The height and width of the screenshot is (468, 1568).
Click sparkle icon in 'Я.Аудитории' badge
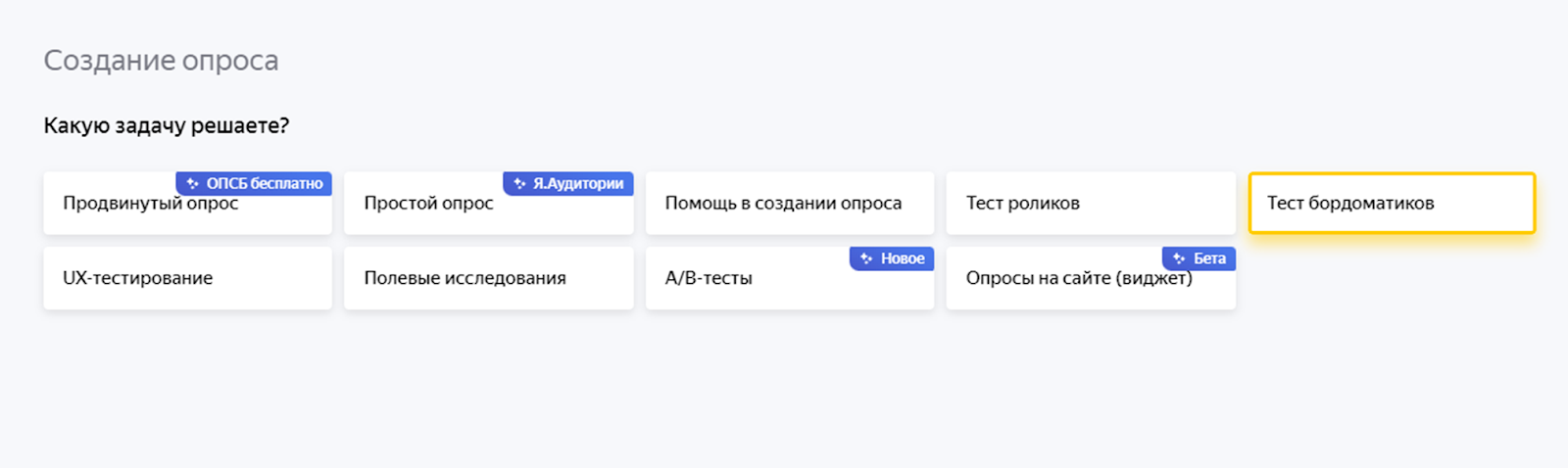click(x=520, y=184)
